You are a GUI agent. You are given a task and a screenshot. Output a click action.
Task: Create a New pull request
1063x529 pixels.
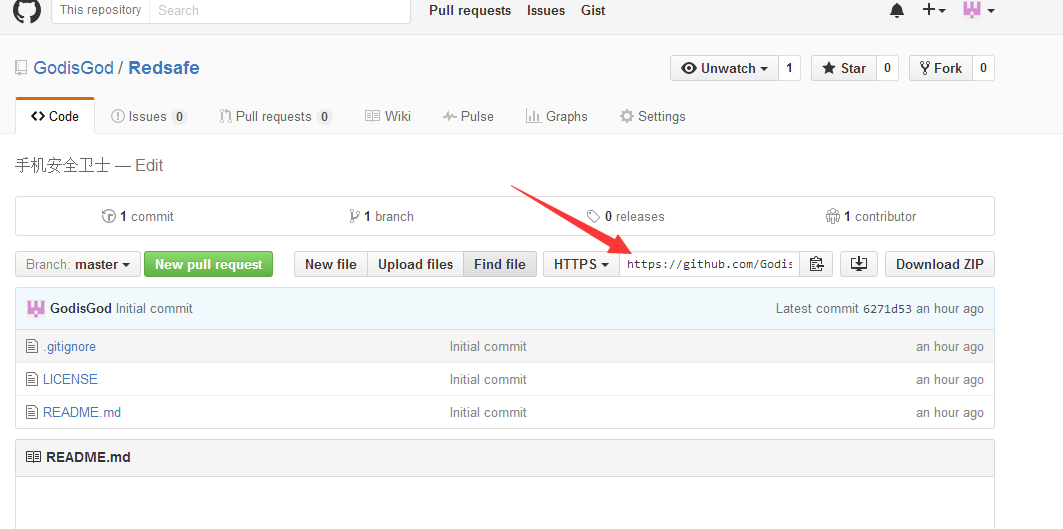[x=209, y=264]
